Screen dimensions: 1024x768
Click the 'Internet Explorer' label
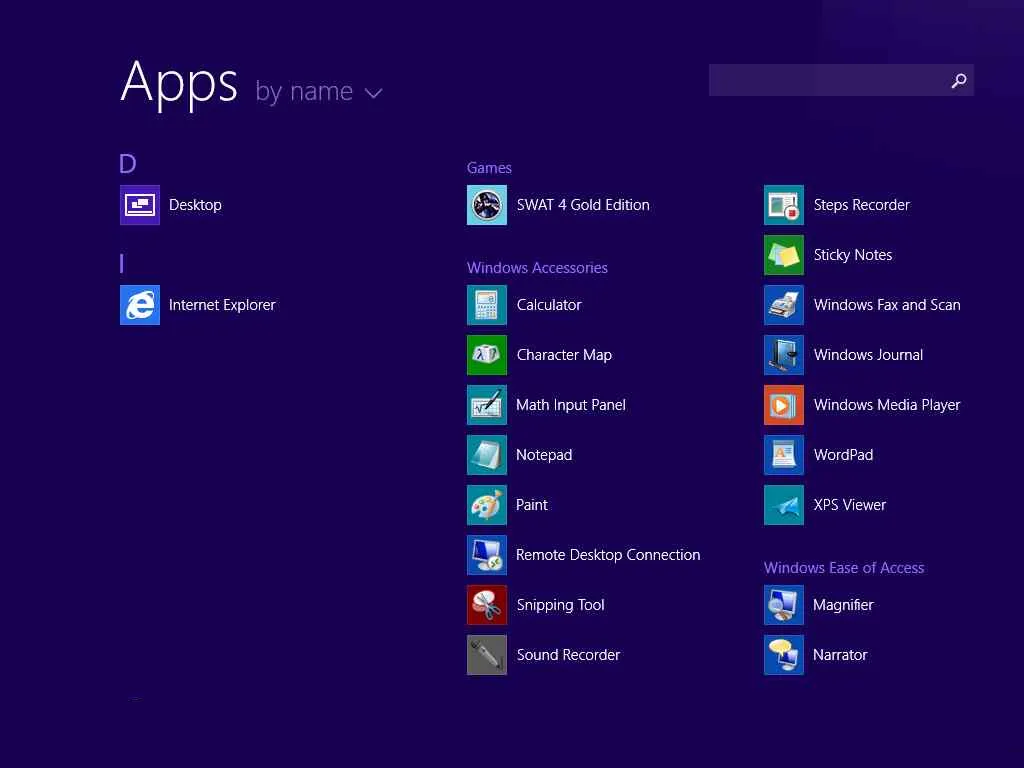[x=222, y=305]
